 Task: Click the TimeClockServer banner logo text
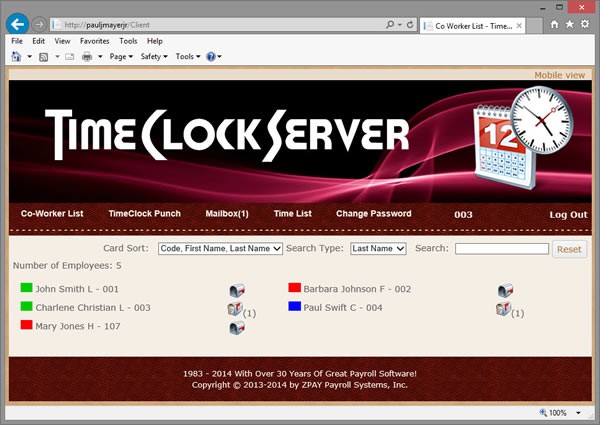pyautogui.click(x=227, y=135)
